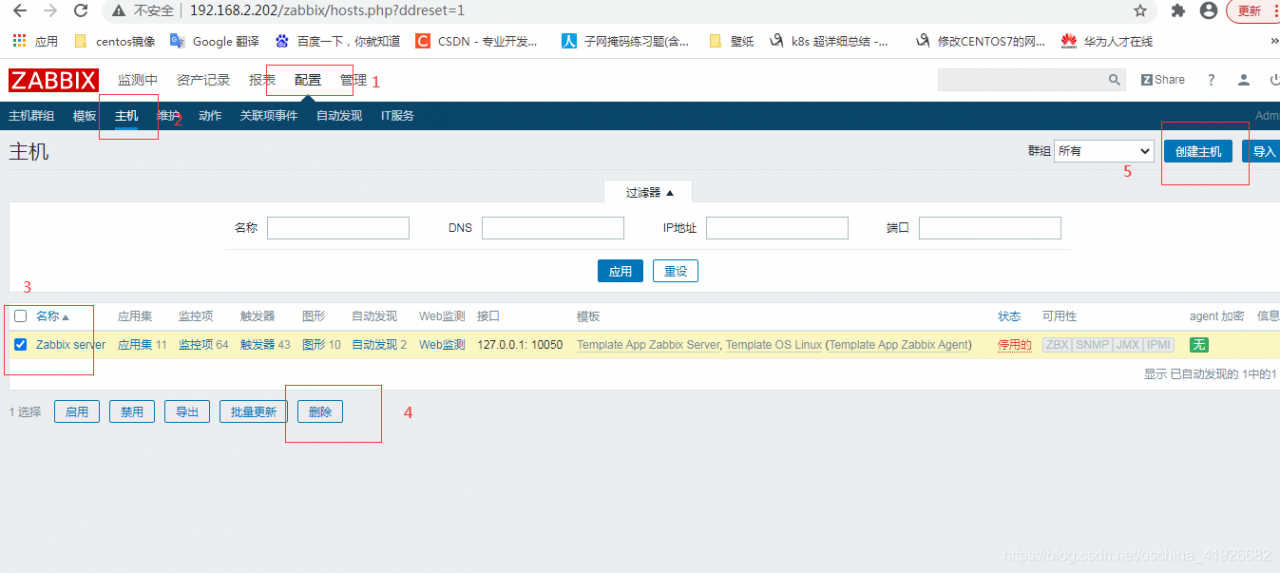
Task: Open the Template App Zabbix Server link
Action: tap(648, 345)
